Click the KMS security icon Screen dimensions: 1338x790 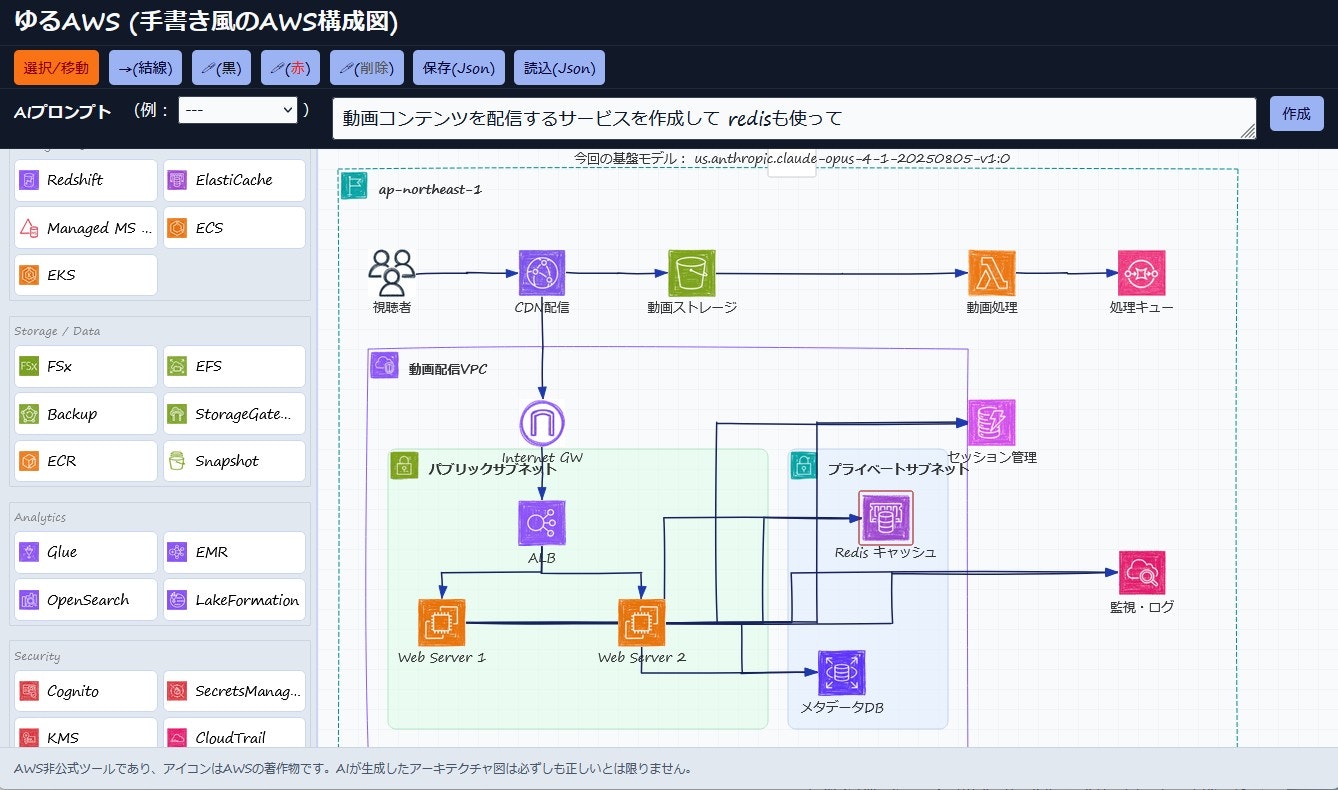(85, 737)
